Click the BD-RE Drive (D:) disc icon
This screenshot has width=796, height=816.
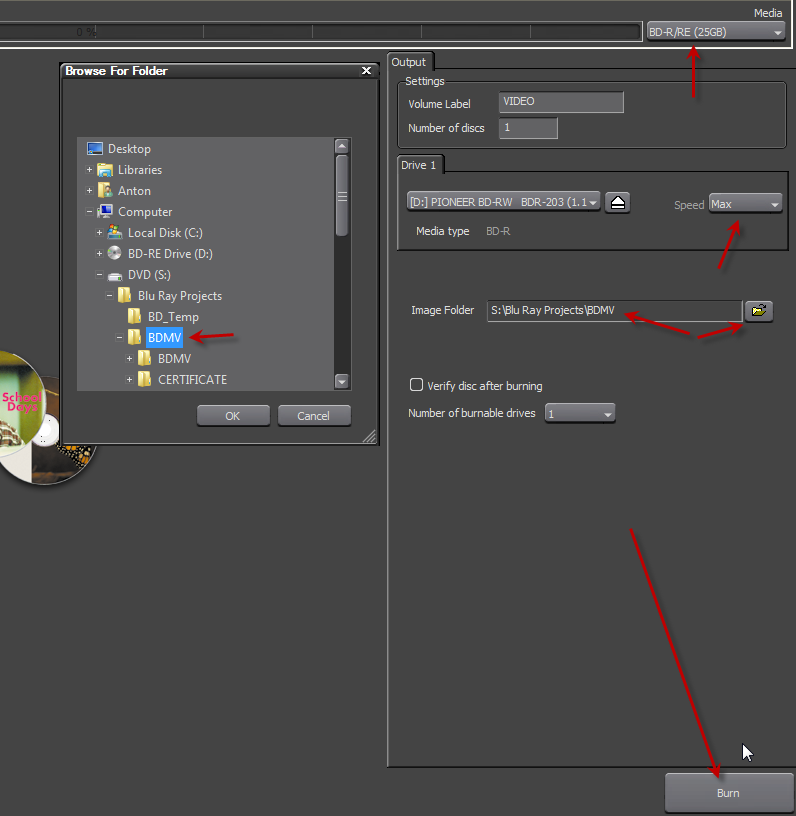[x=115, y=253]
